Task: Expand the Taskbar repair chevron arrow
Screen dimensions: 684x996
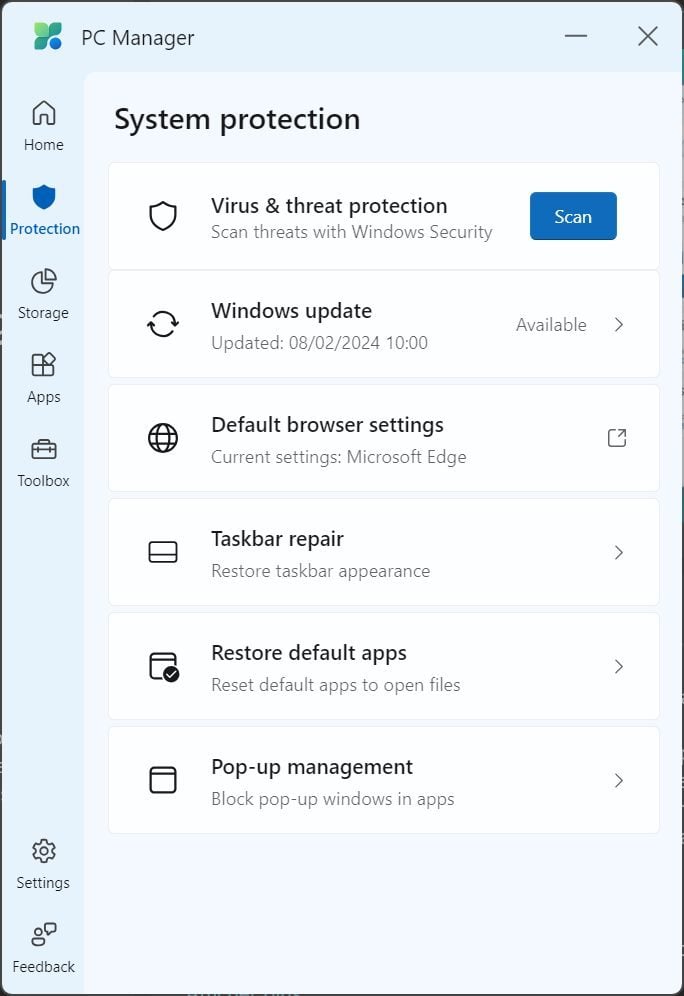Action: tap(619, 553)
